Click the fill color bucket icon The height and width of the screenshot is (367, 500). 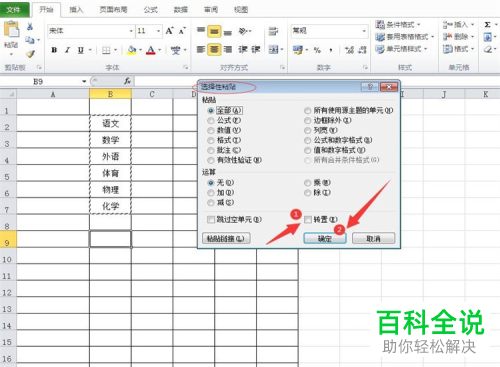[x=132, y=50]
